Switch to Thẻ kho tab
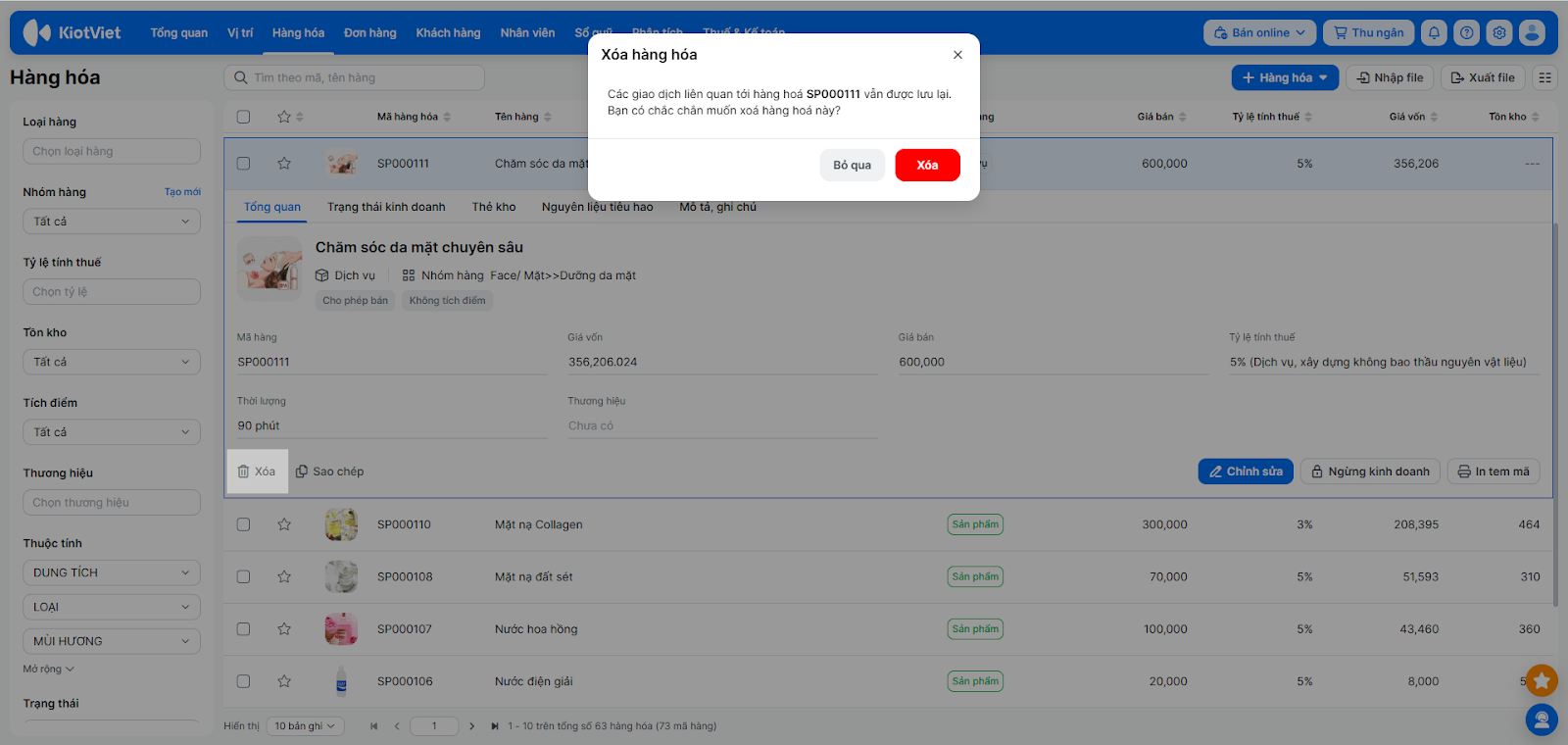 494,207
